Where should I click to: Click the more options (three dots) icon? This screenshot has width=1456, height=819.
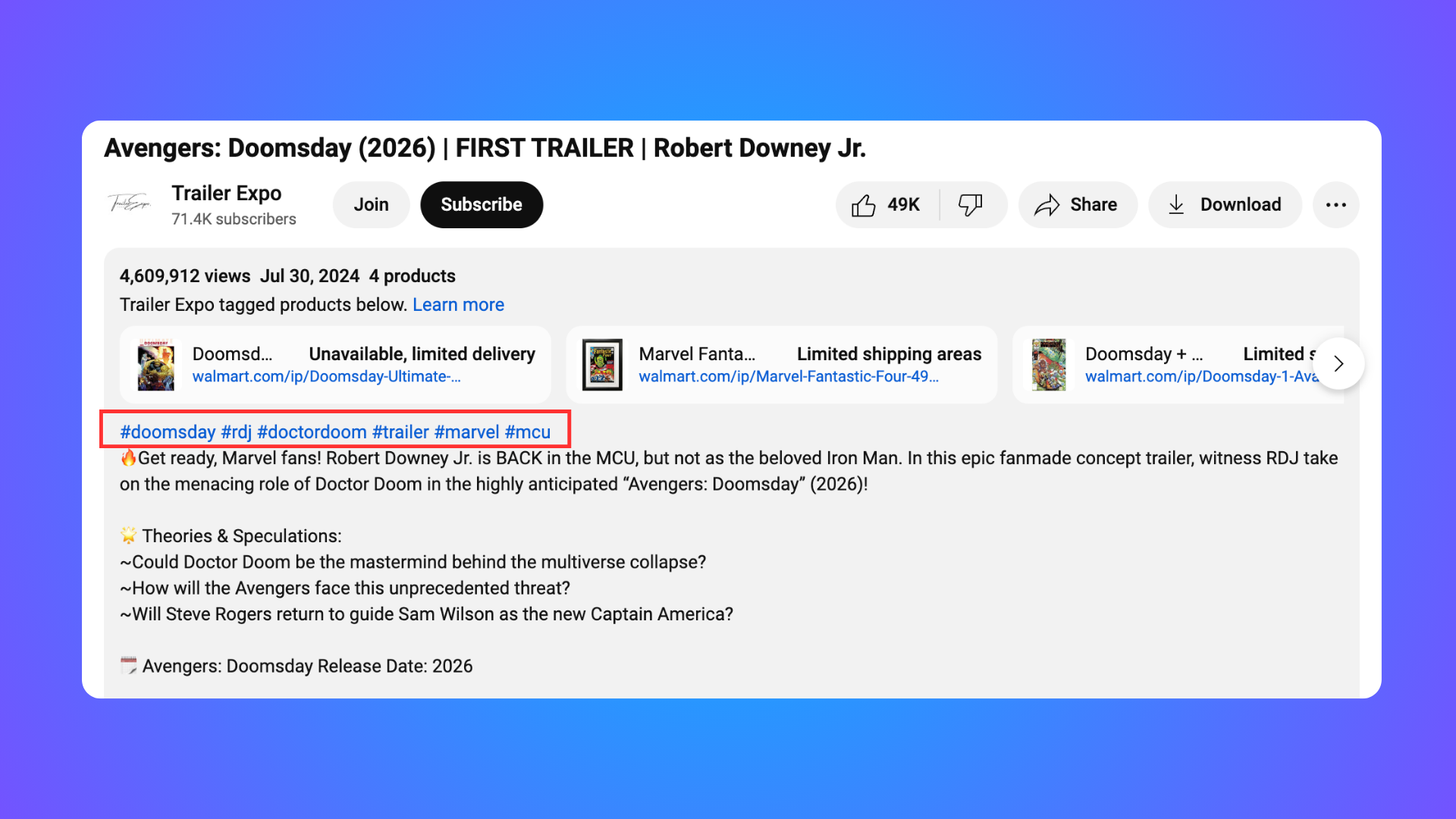point(1337,204)
